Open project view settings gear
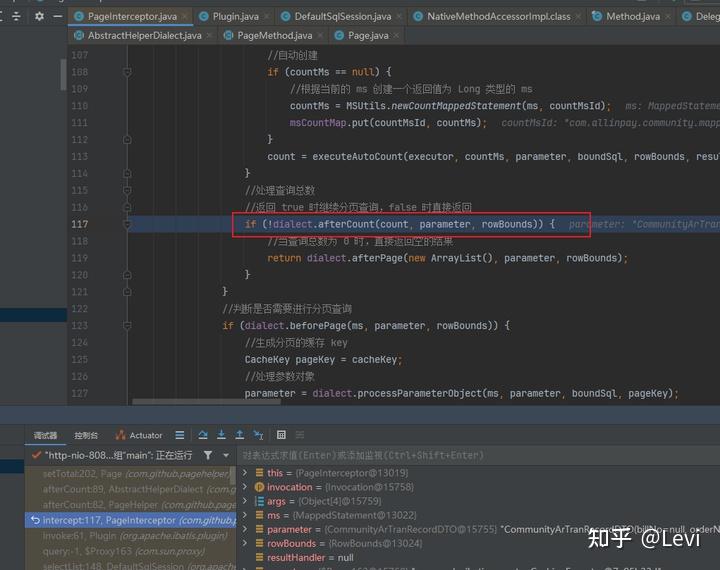 point(39,17)
